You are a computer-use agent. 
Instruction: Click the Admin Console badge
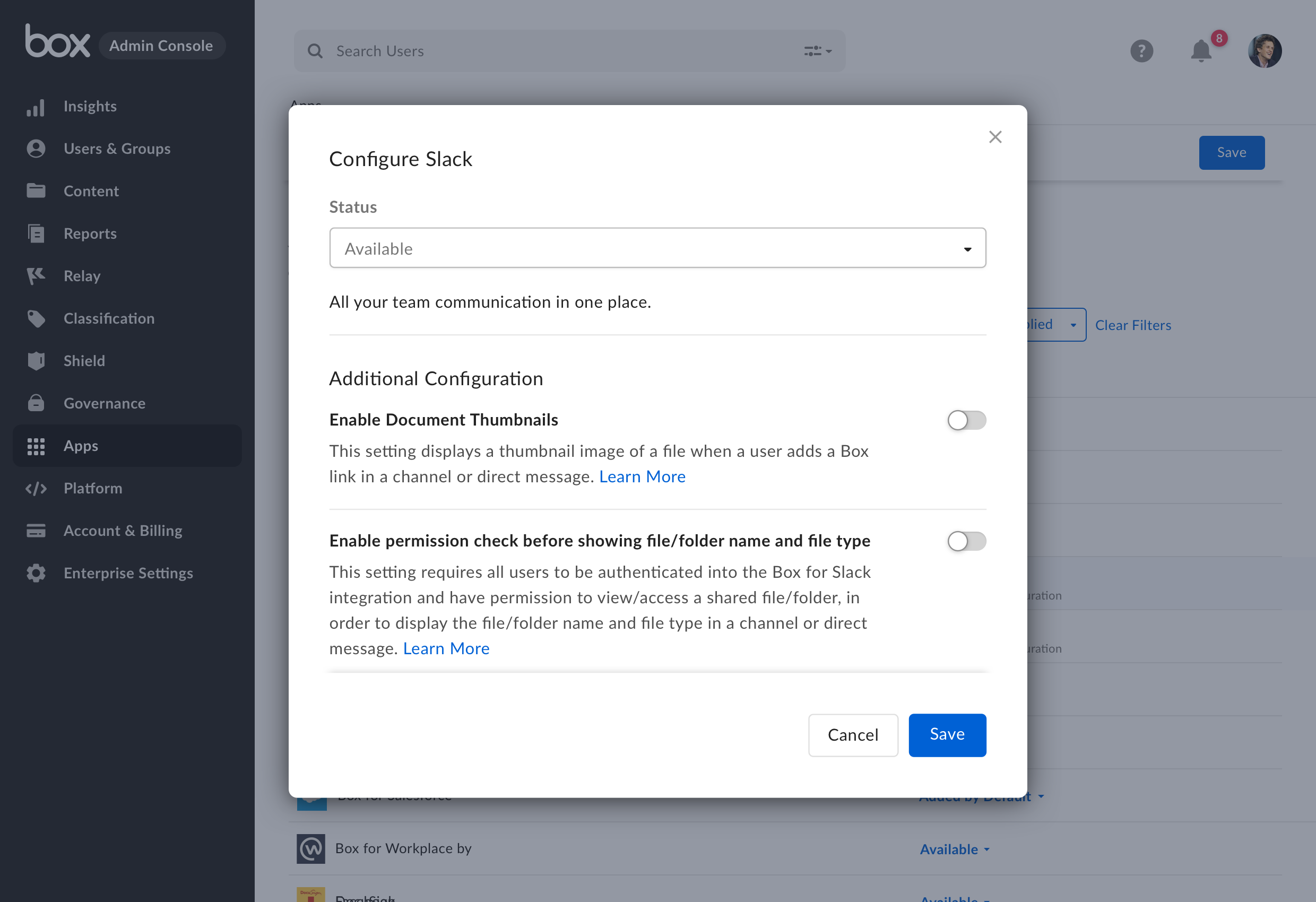(161, 45)
